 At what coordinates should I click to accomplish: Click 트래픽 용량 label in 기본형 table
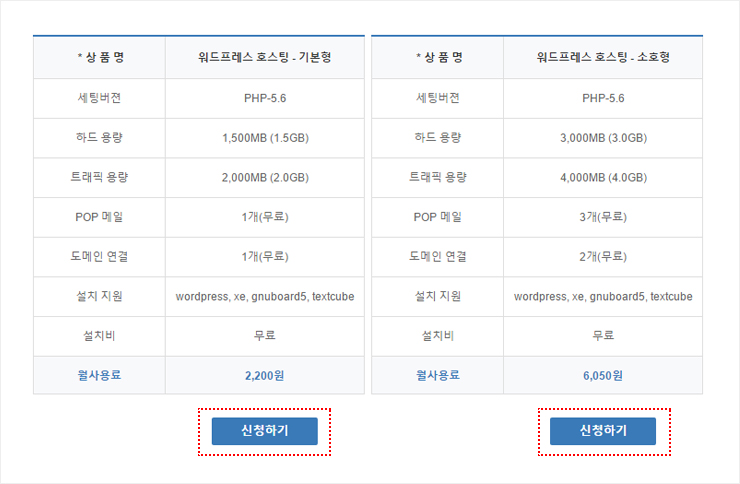[x=100, y=177]
